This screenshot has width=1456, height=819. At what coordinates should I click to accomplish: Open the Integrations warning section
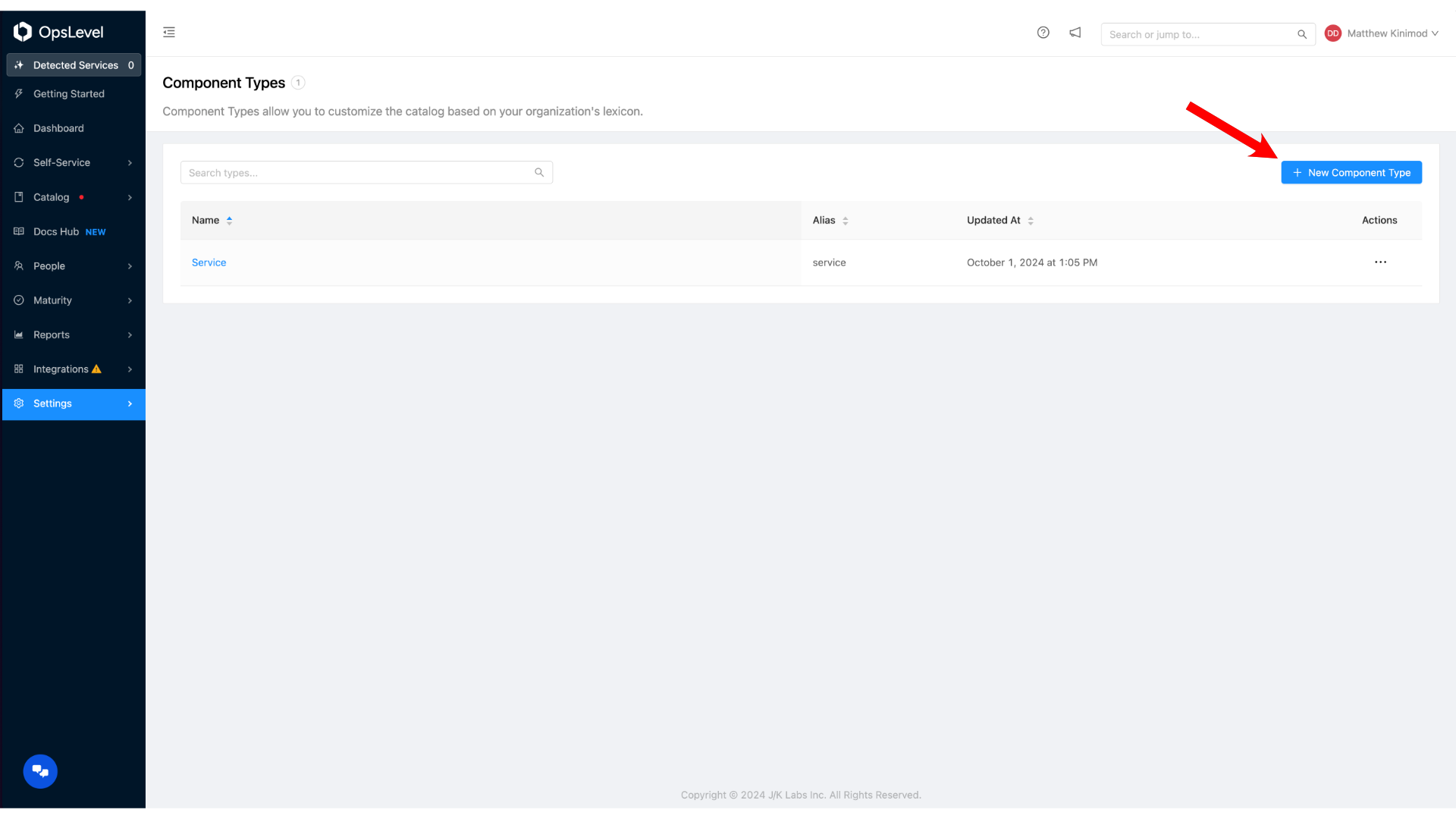73,369
